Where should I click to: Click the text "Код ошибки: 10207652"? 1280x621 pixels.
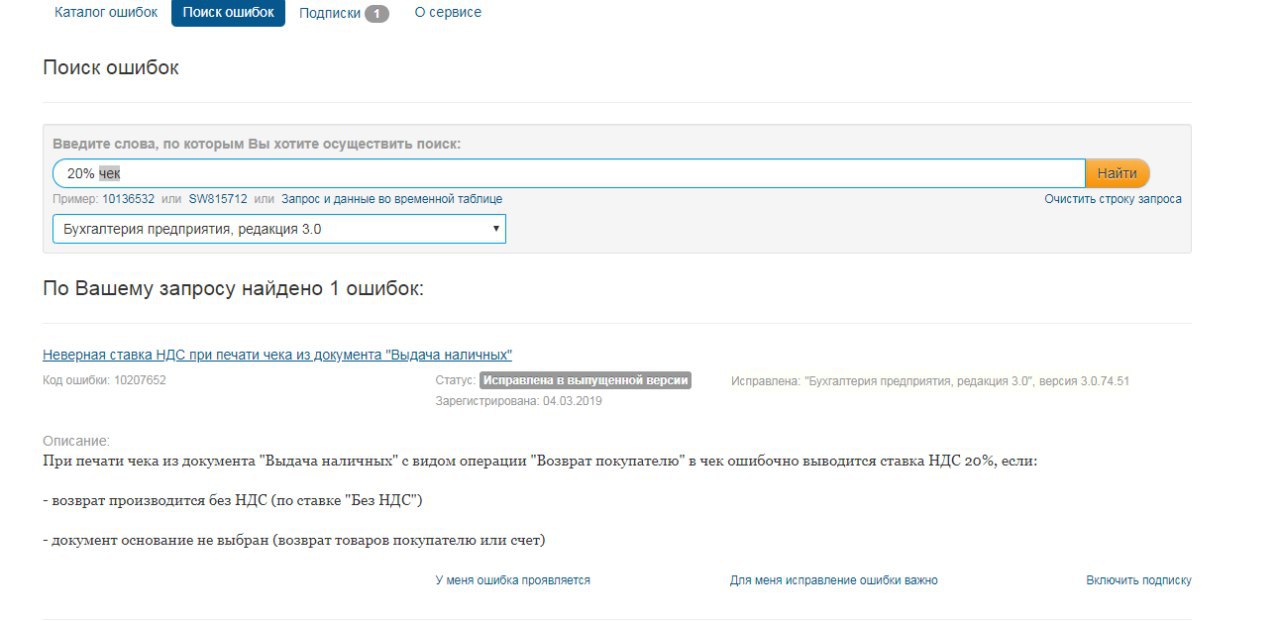pyautogui.click(x=104, y=381)
